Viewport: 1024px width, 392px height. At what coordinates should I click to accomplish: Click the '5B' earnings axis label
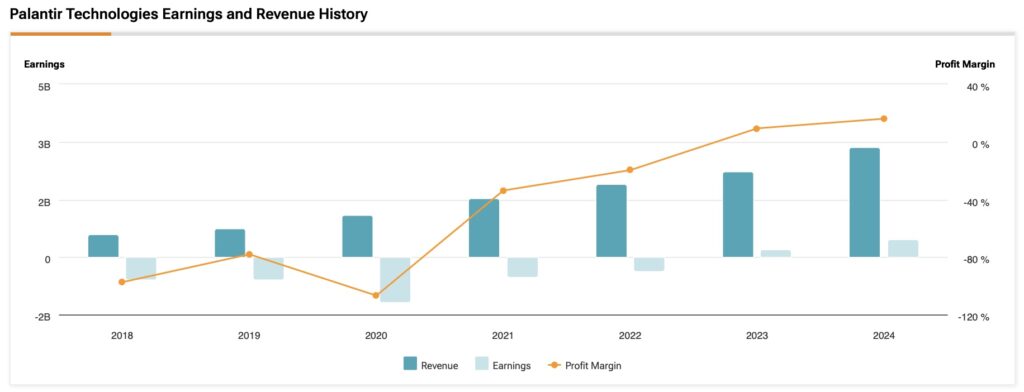click(x=44, y=86)
